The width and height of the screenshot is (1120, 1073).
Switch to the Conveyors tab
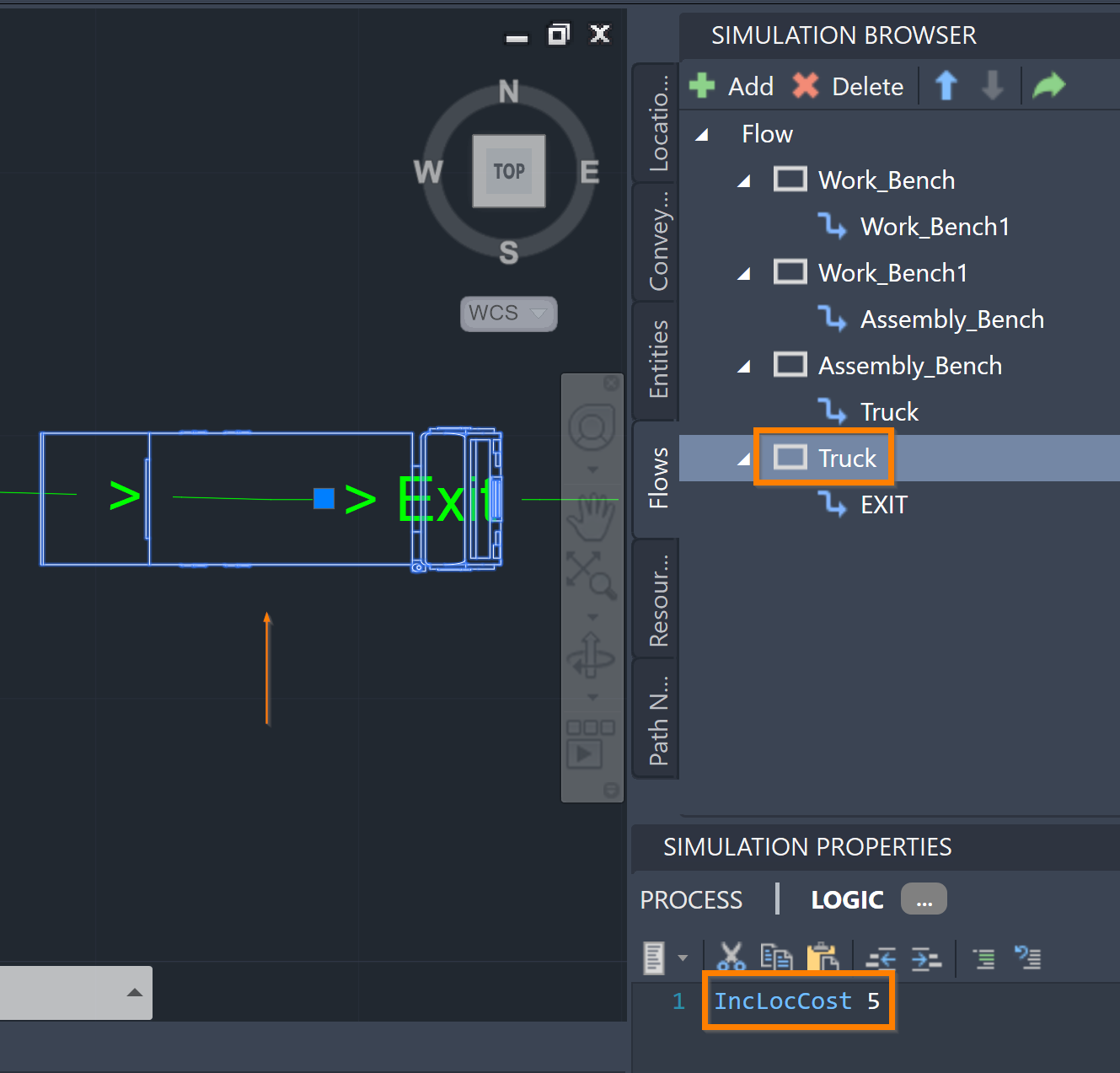pos(657,241)
